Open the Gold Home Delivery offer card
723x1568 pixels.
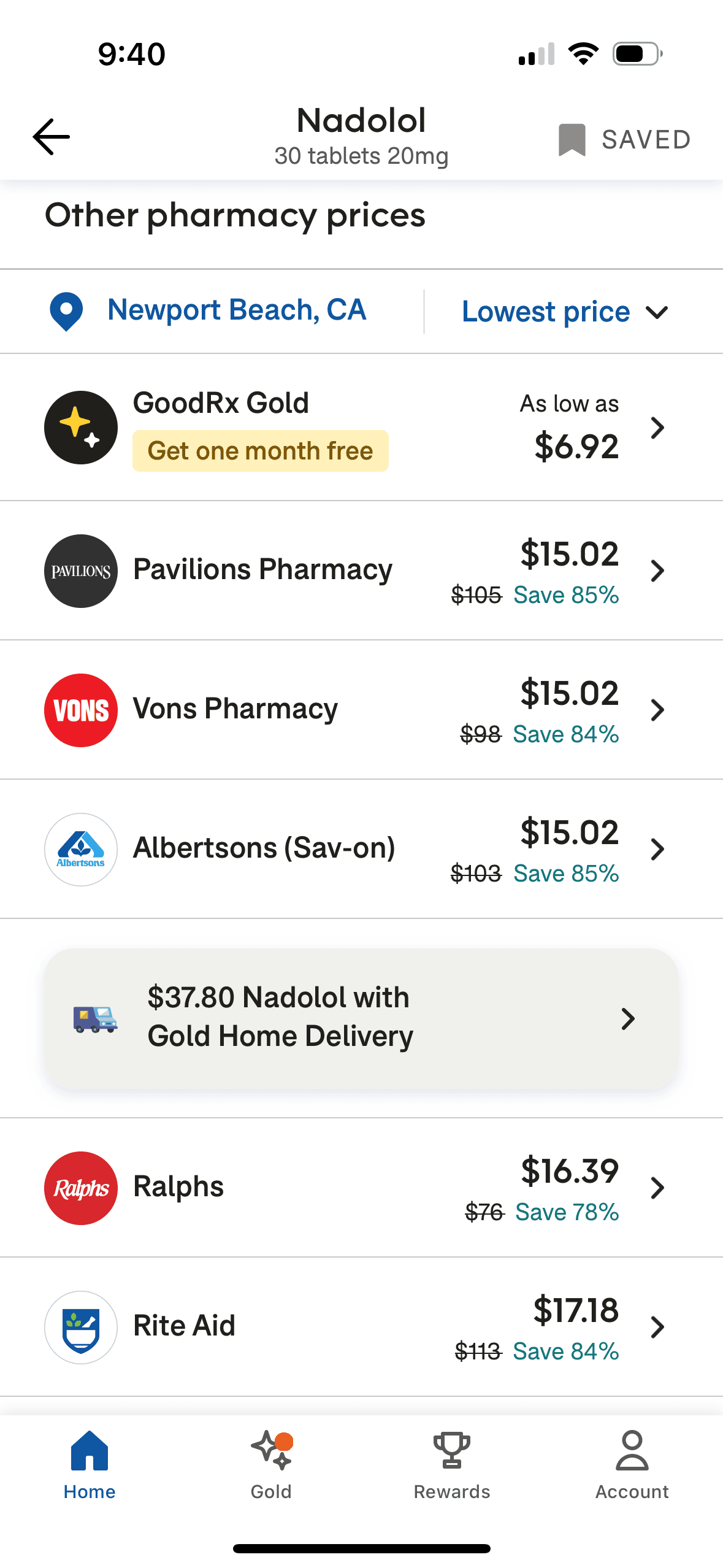361,1018
